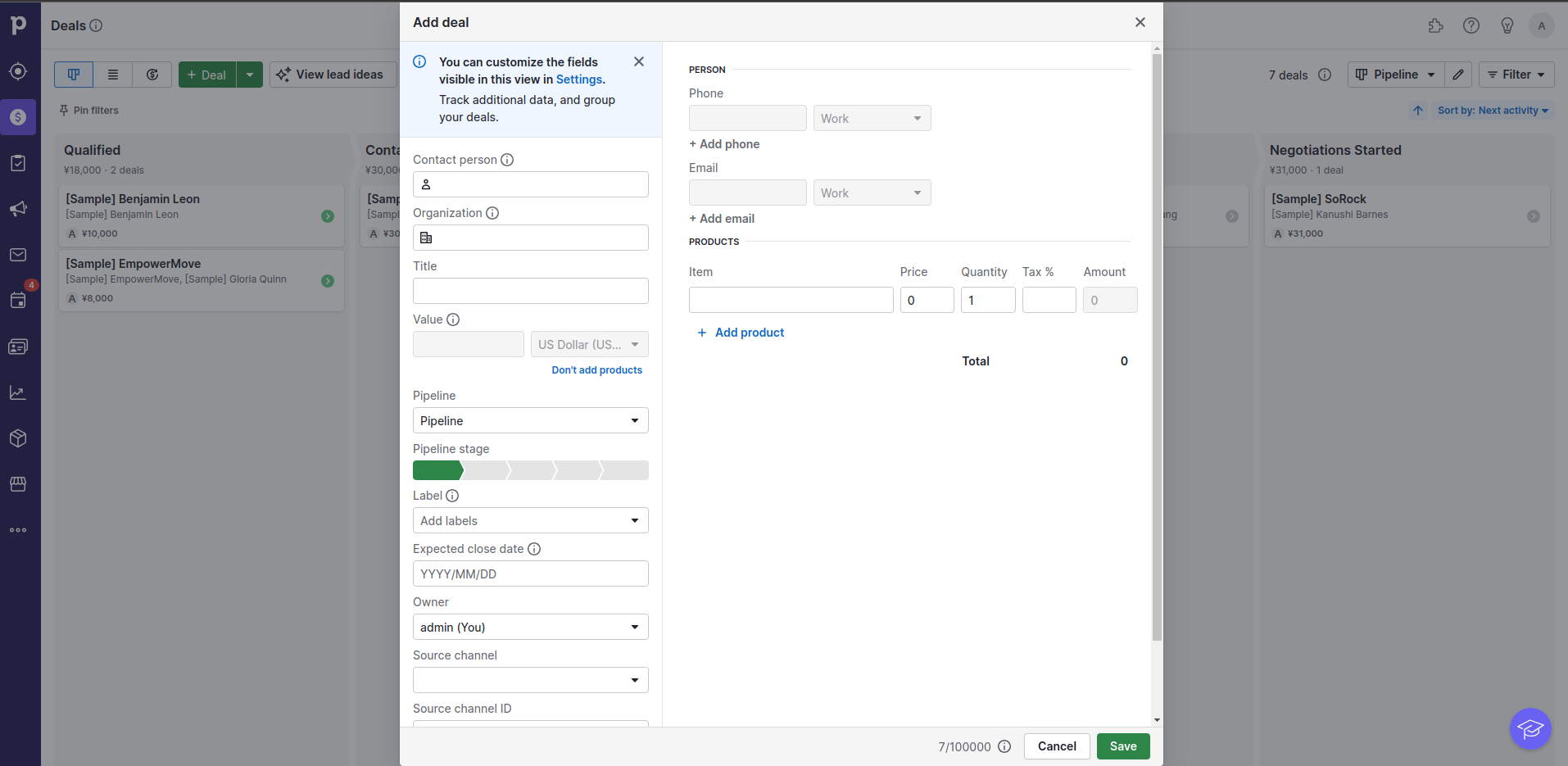This screenshot has height=766, width=1568.
Task: Open Products box icon in sidebar
Action: (x=18, y=438)
